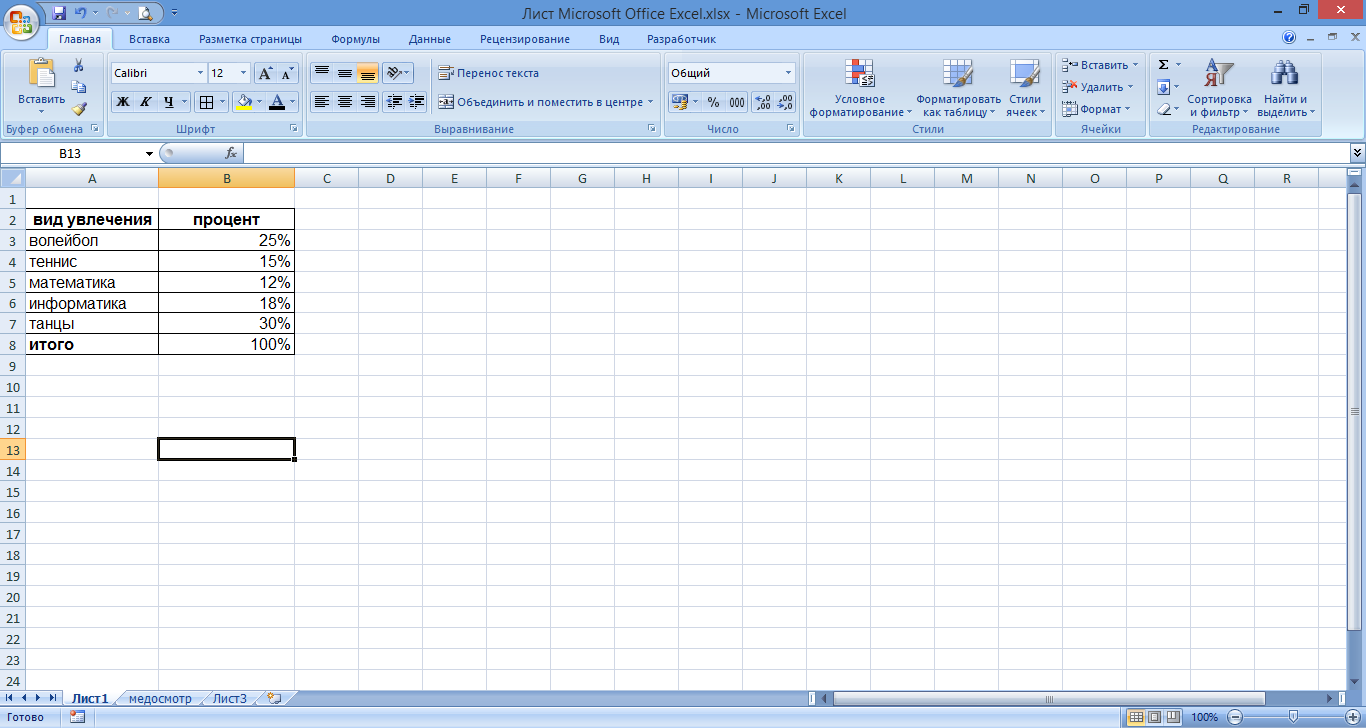Toggle underline Ч formatting
Screen dimensions: 1366x728
(168, 102)
